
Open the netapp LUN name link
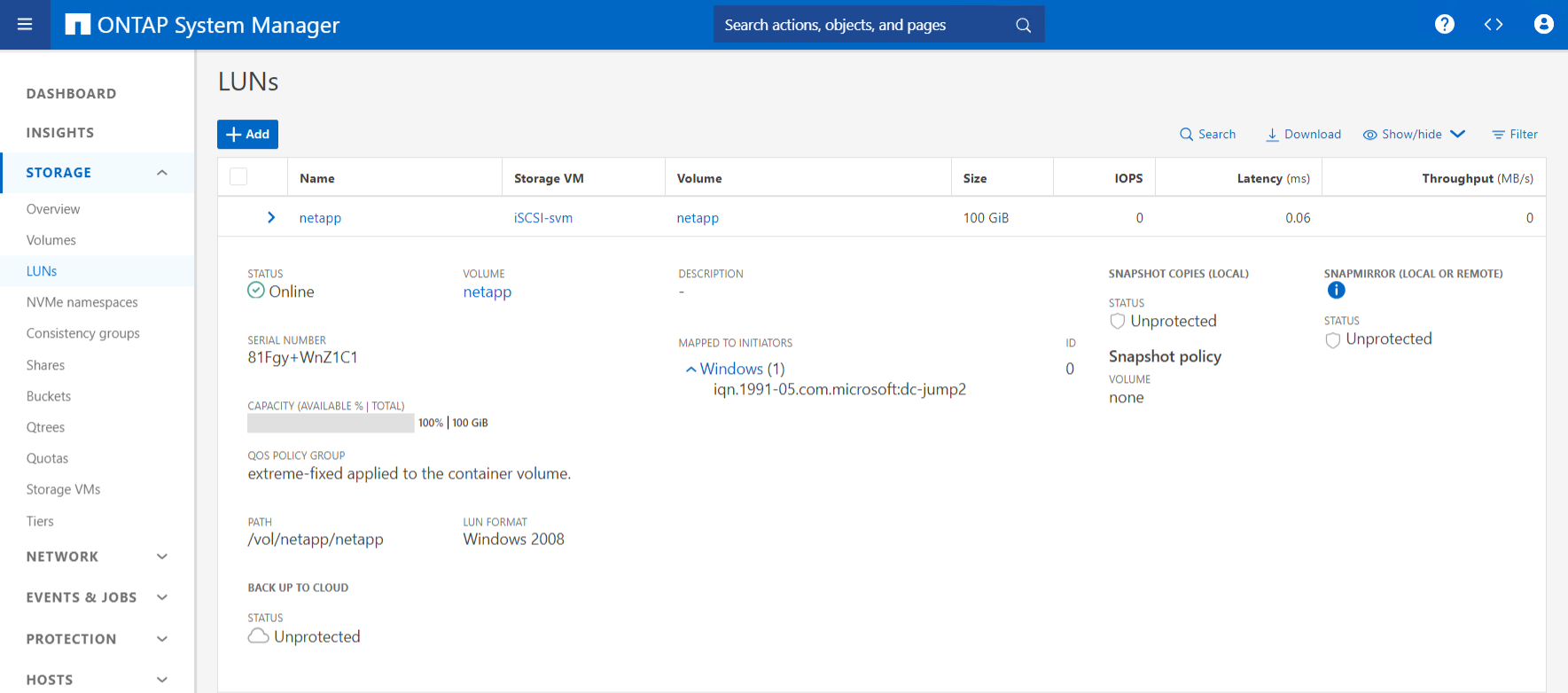[320, 218]
